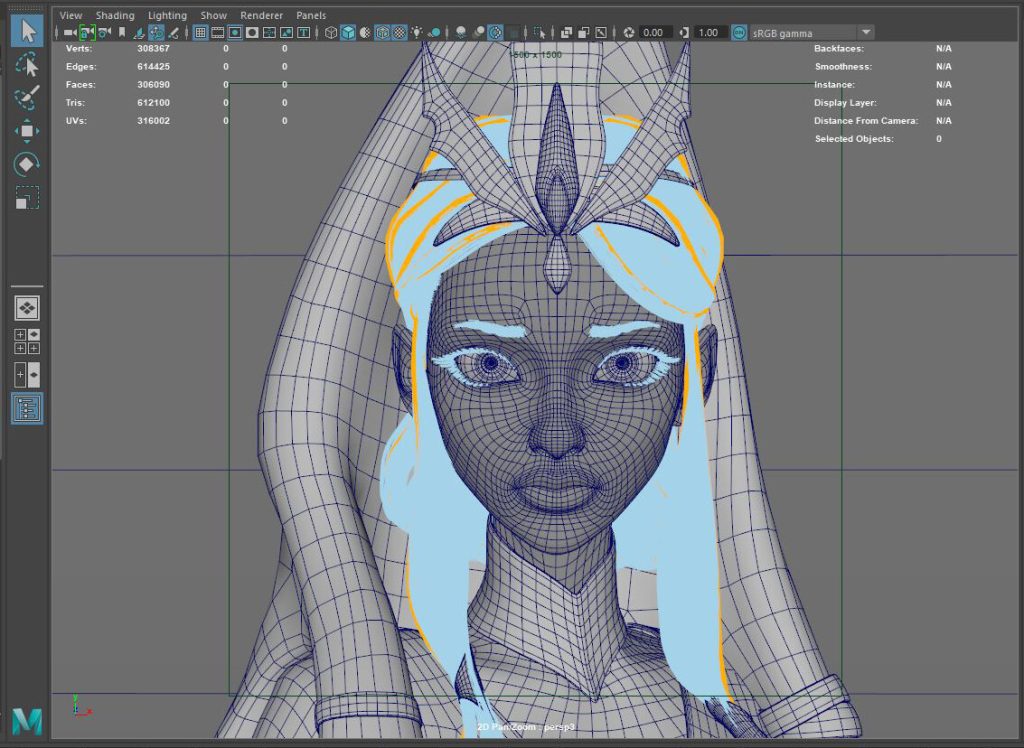Viewport: 1024px width, 748px height.
Task: Switch to single perspective pane layout
Action: coord(27,308)
